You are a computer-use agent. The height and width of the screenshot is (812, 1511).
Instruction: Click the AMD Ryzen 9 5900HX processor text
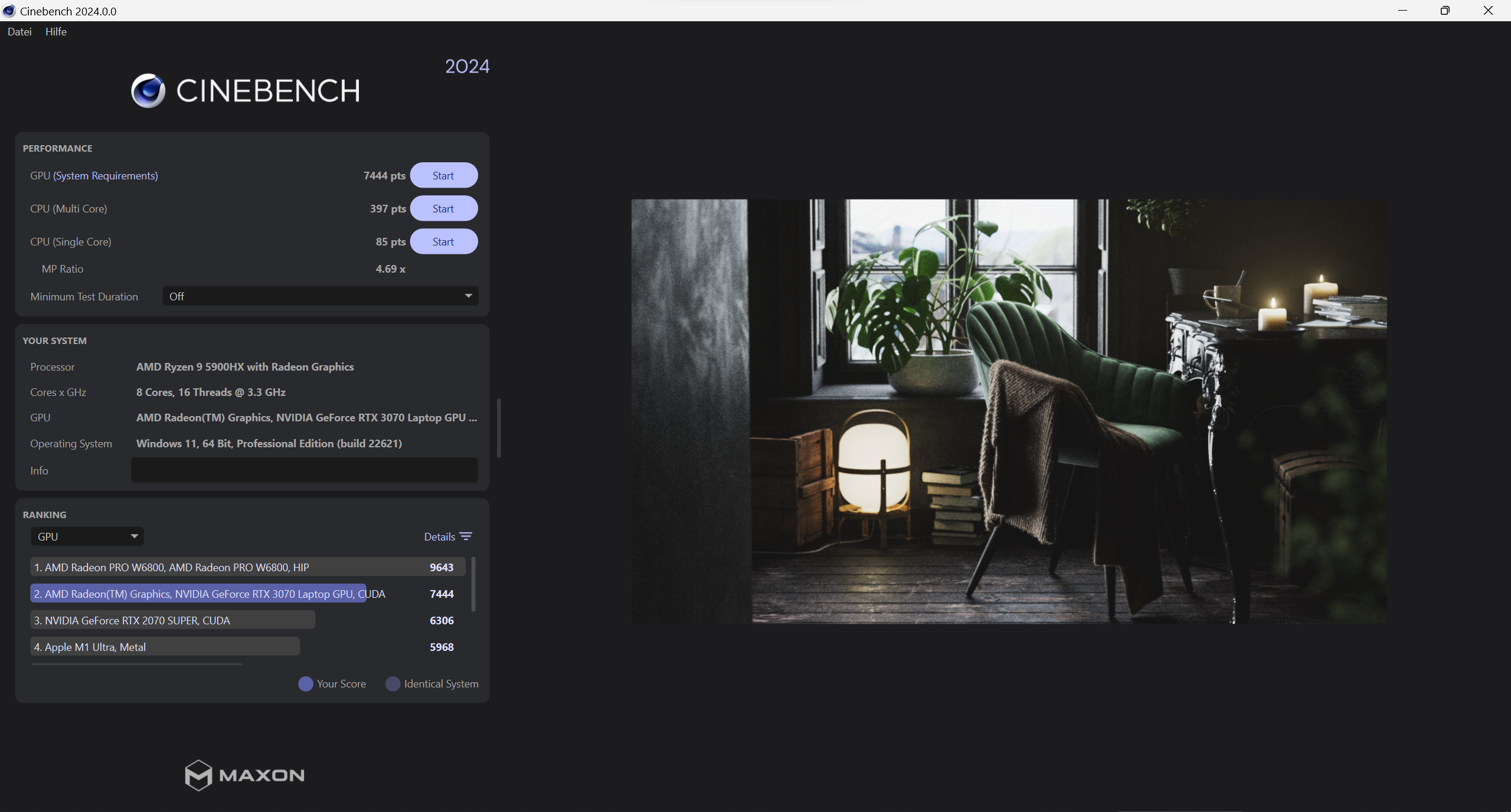click(x=245, y=367)
